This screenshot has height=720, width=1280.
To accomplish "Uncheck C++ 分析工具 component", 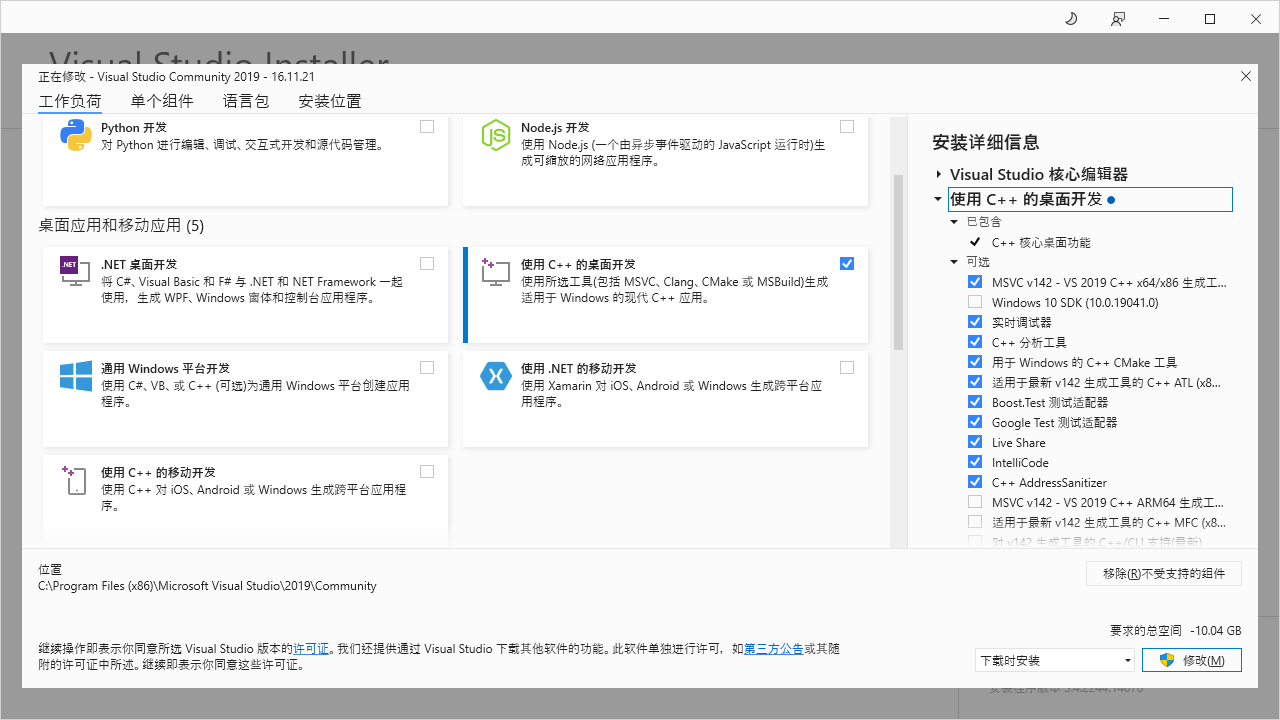I will coord(975,342).
